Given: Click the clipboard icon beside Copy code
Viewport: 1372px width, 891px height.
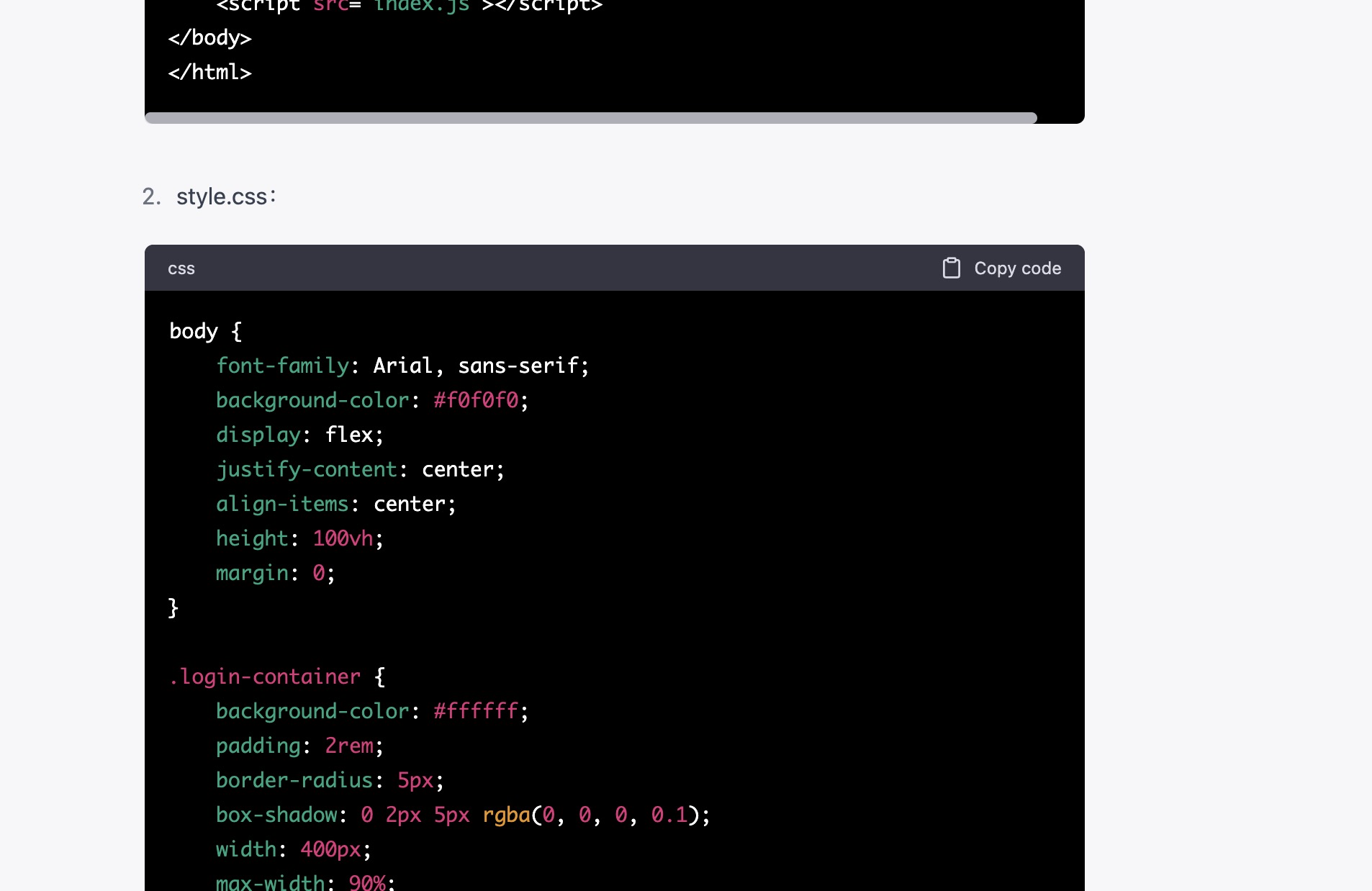Looking at the screenshot, I should 952,268.
